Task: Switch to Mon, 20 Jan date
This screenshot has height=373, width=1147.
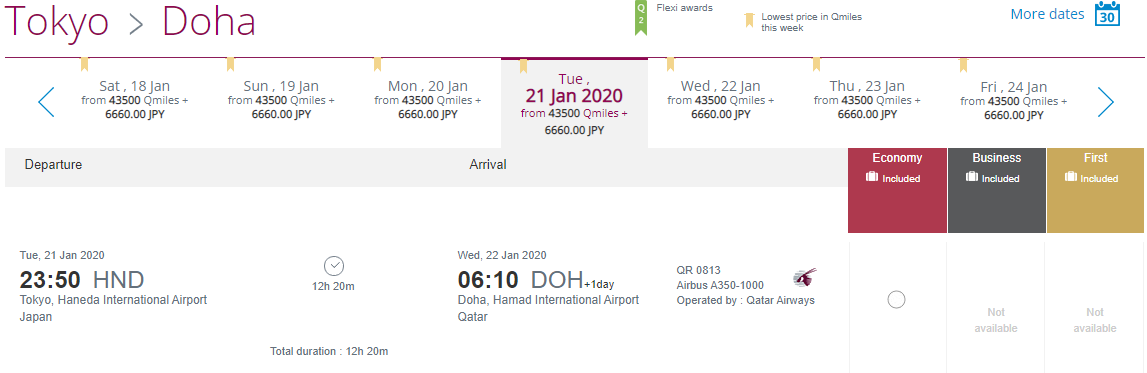Action: [428, 100]
